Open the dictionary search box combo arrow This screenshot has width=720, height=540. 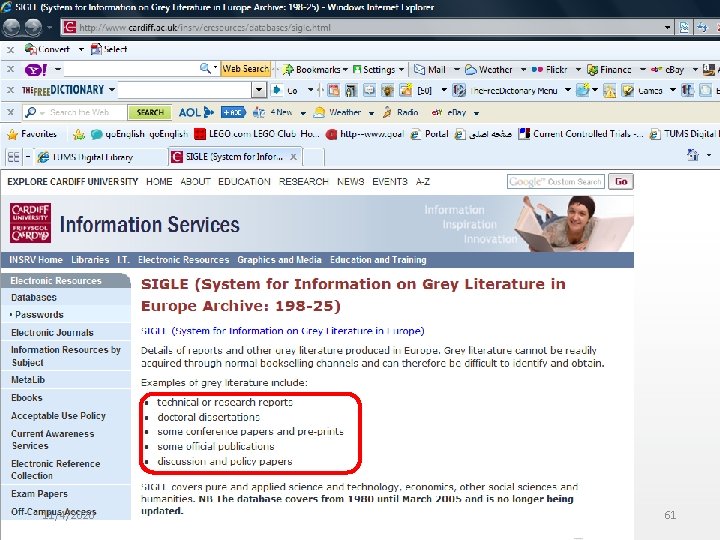pyautogui.click(x=259, y=90)
